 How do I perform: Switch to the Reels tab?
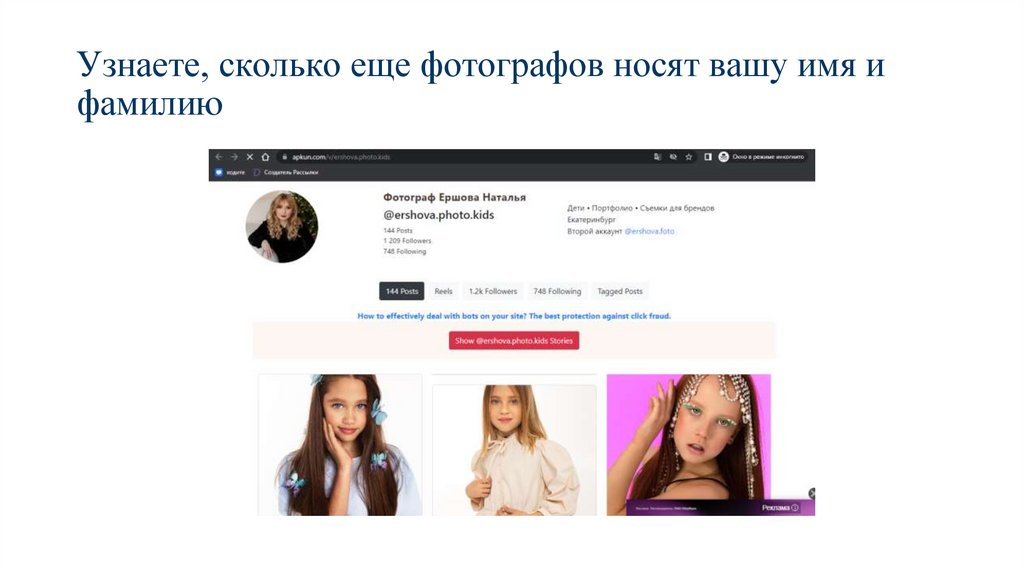coord(443,291)
